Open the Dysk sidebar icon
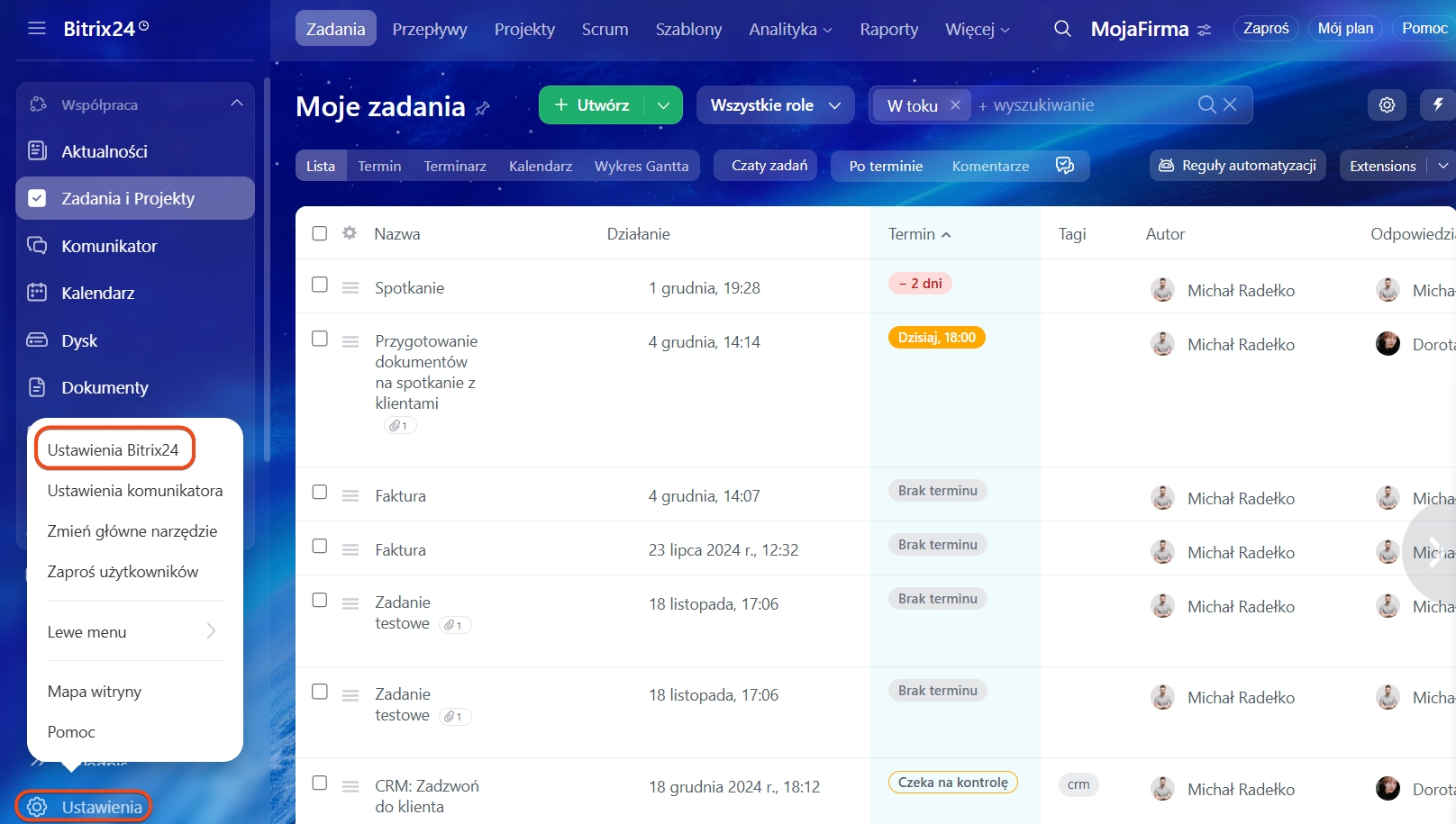1456x824 pixels. pyautogui.click(x=37, y=340)
